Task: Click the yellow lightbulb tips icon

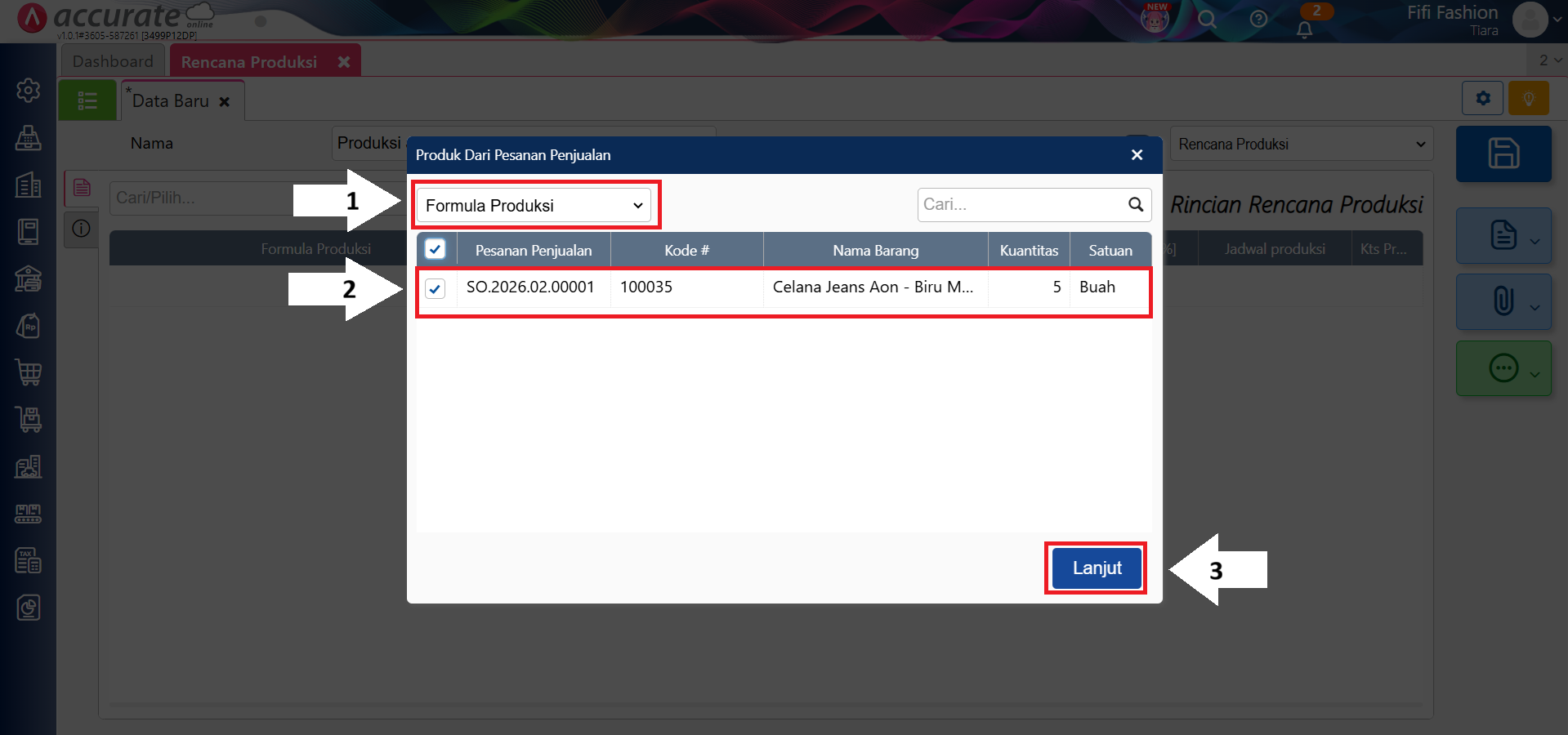Action: point(1528,99)
